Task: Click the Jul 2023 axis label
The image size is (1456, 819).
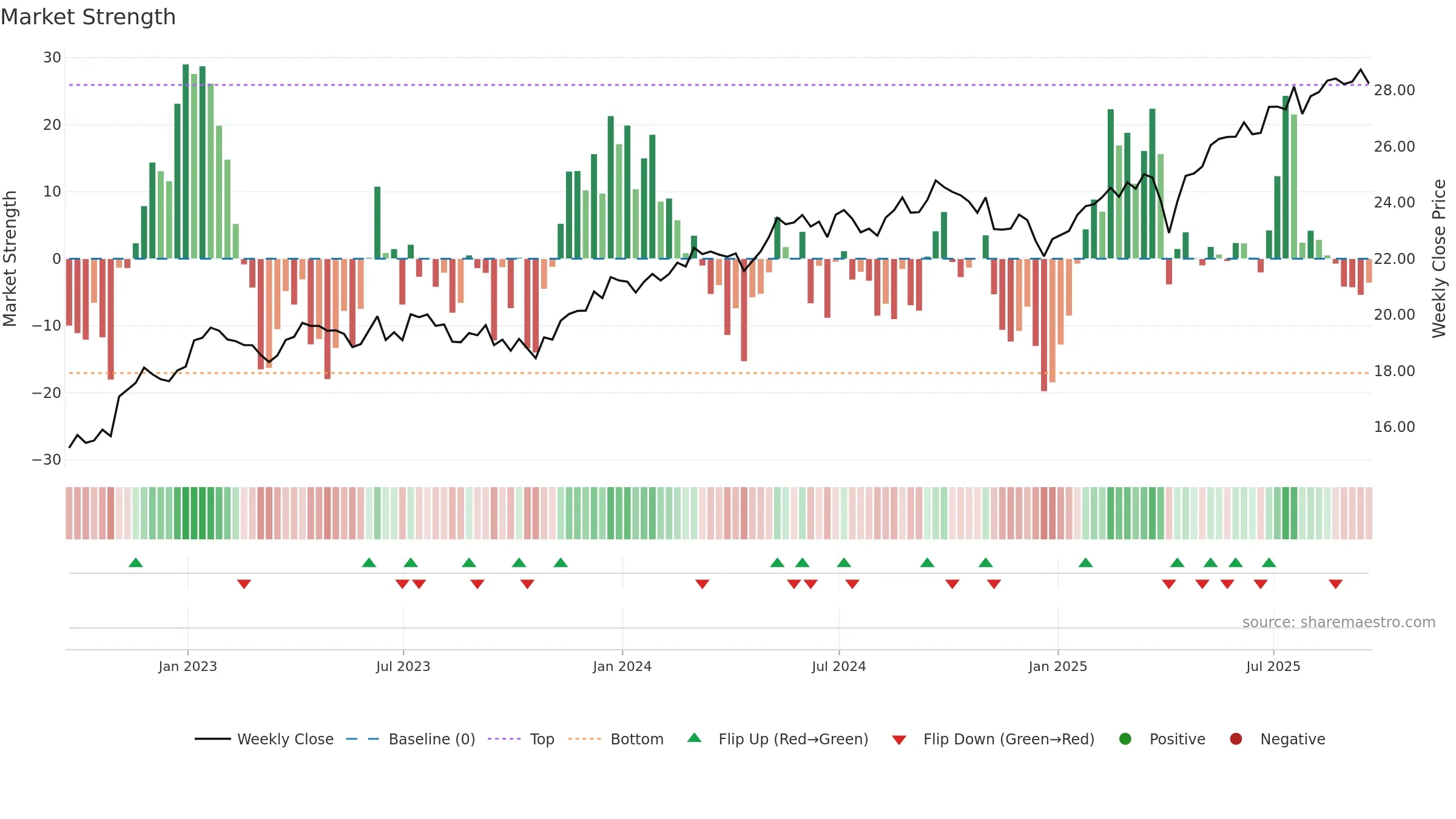Action: click(403, 667)
